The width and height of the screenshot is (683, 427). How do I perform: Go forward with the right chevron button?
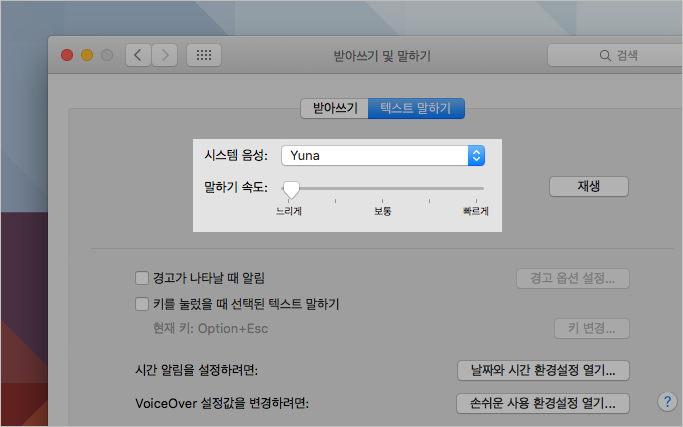tap(165, 55)
